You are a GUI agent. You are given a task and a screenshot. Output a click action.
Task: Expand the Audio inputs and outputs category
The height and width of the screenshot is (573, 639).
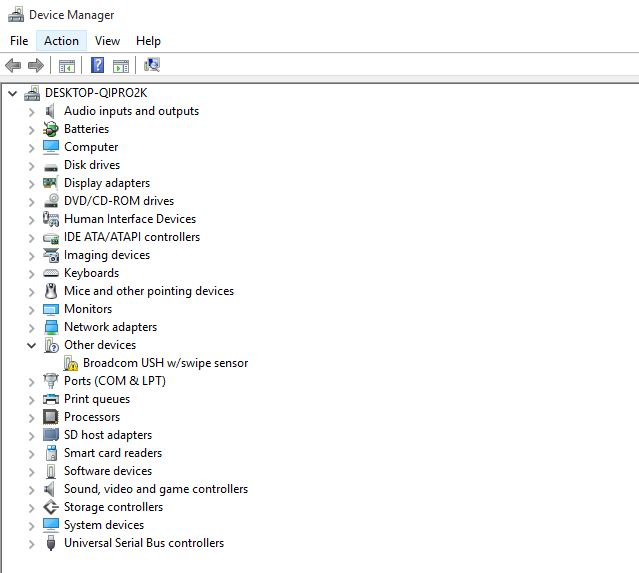[31, 112]
